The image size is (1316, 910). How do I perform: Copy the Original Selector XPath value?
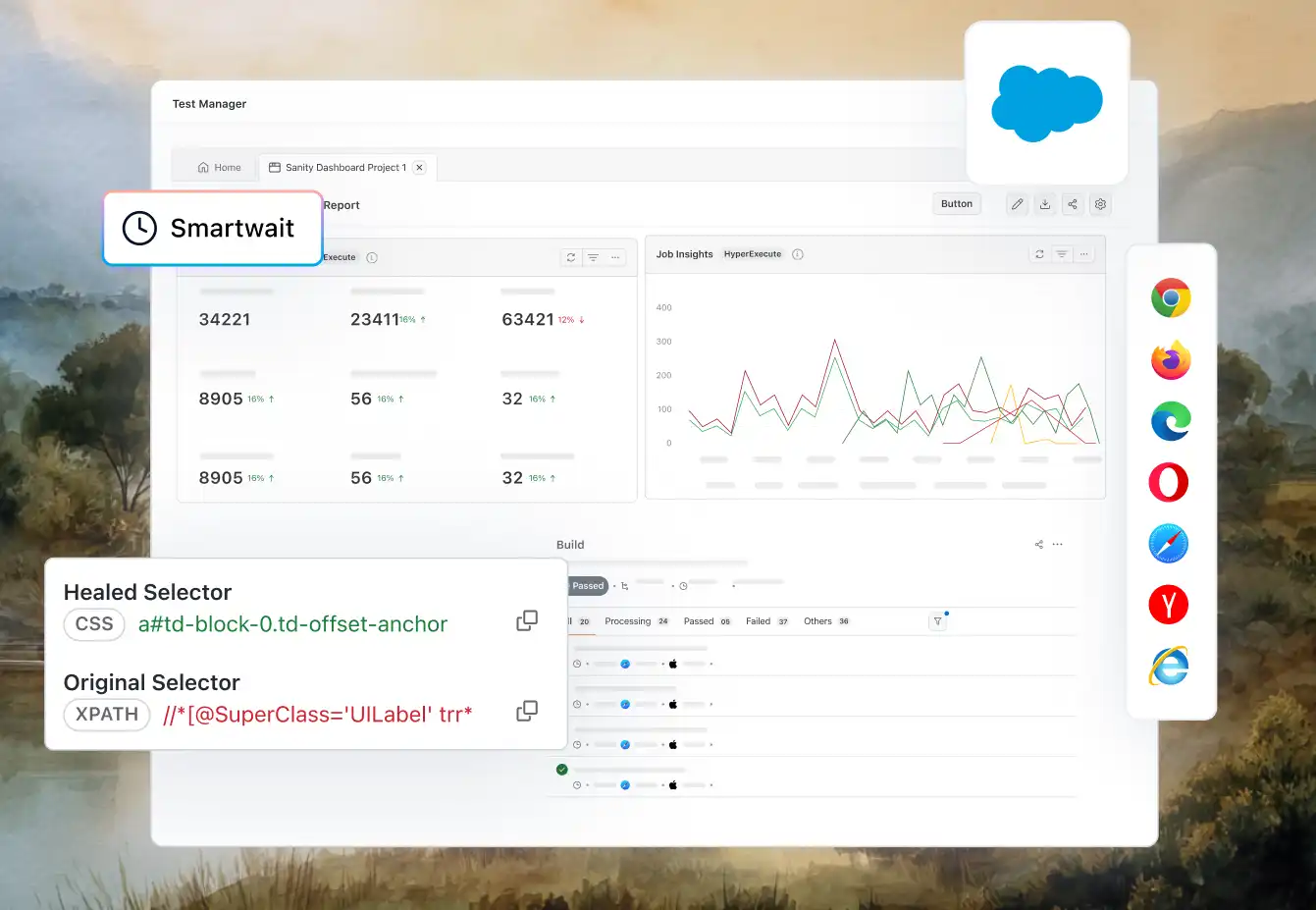[x=527, y=711]
